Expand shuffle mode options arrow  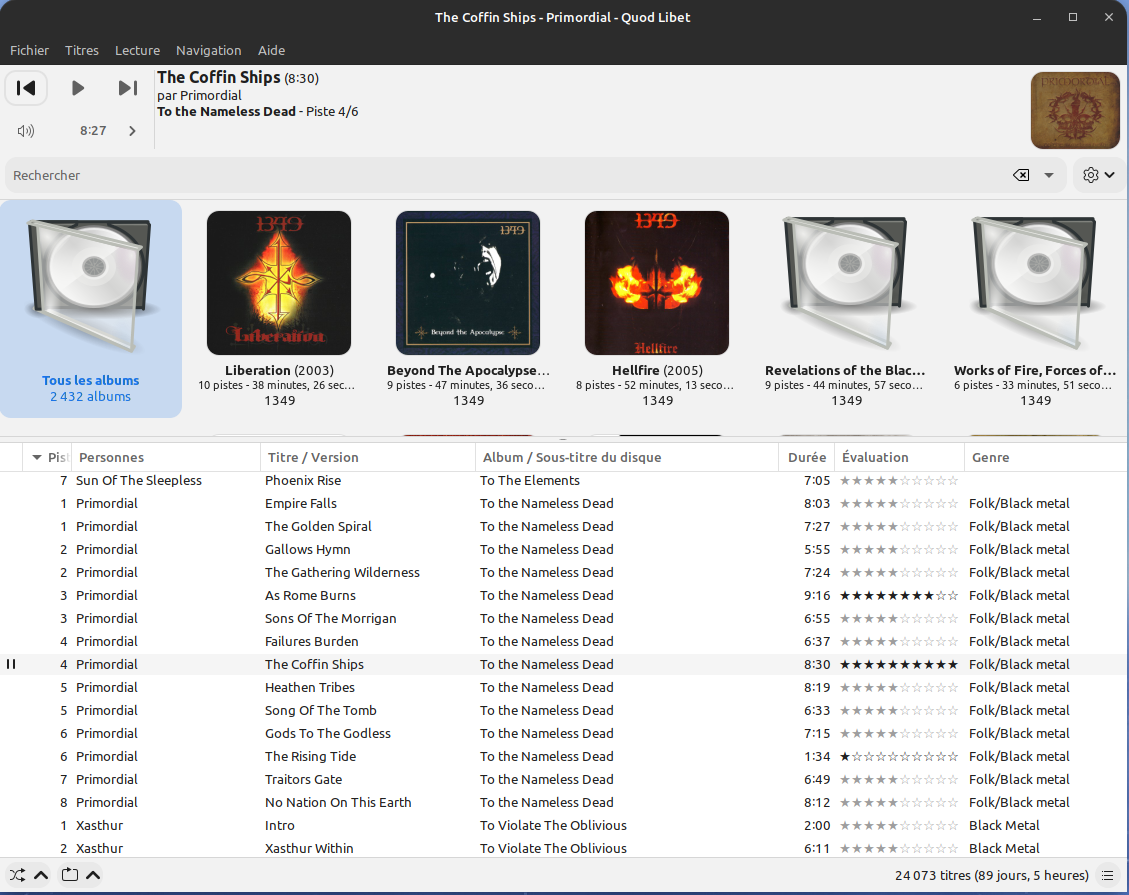(41, 875)
